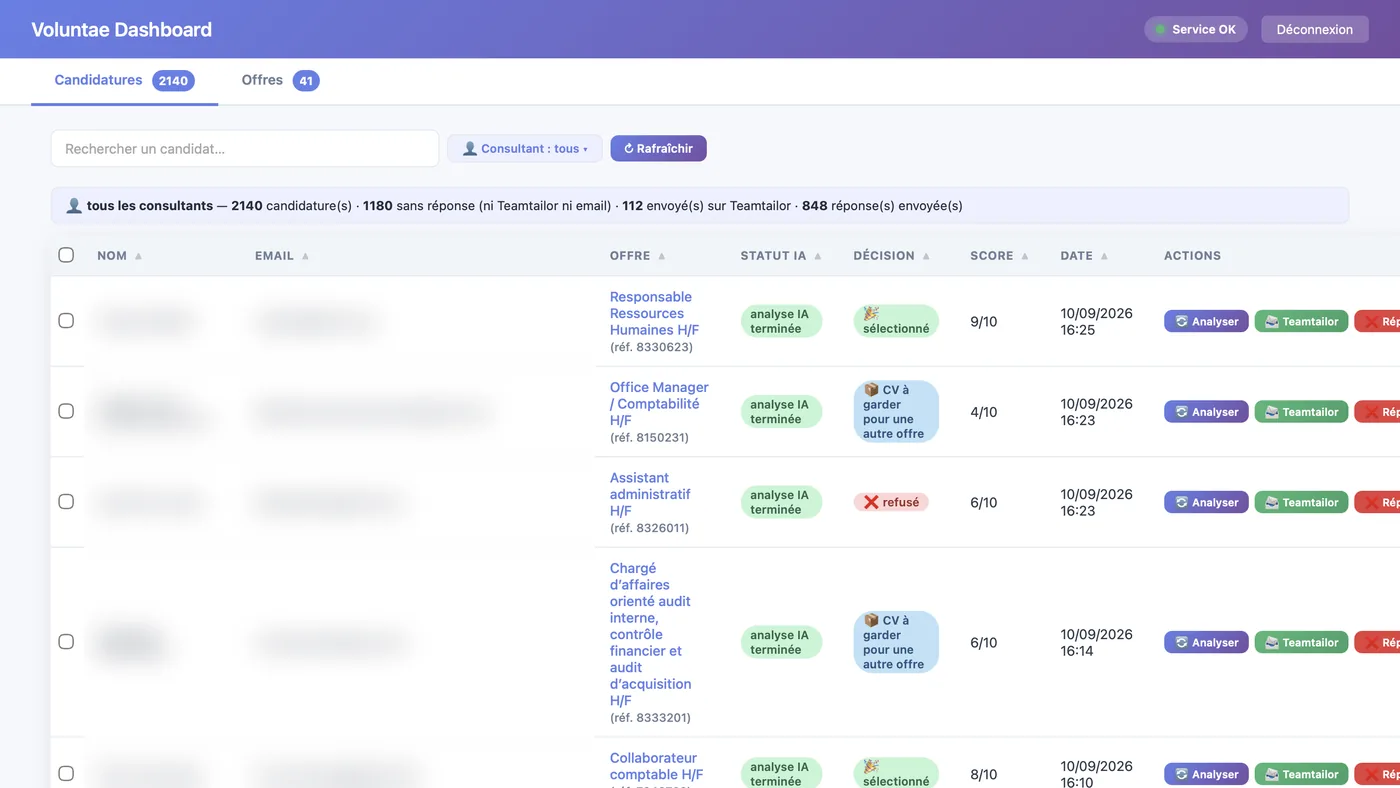Check the Office Manager / Comptabilité row checkbox
The image size is (1400, 788).
pos(66,411)
